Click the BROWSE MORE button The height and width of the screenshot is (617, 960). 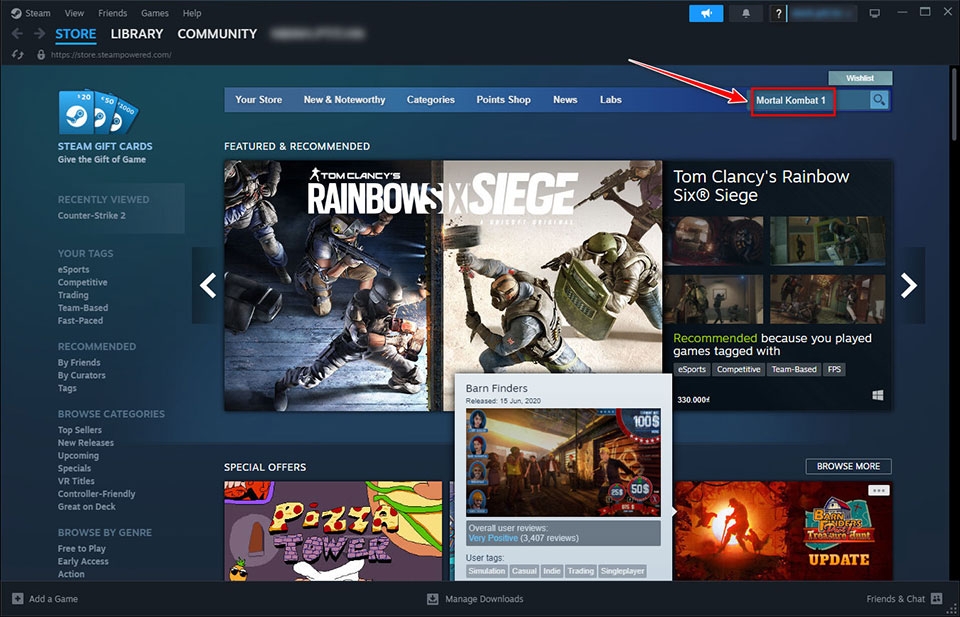[x=848, y=466]
